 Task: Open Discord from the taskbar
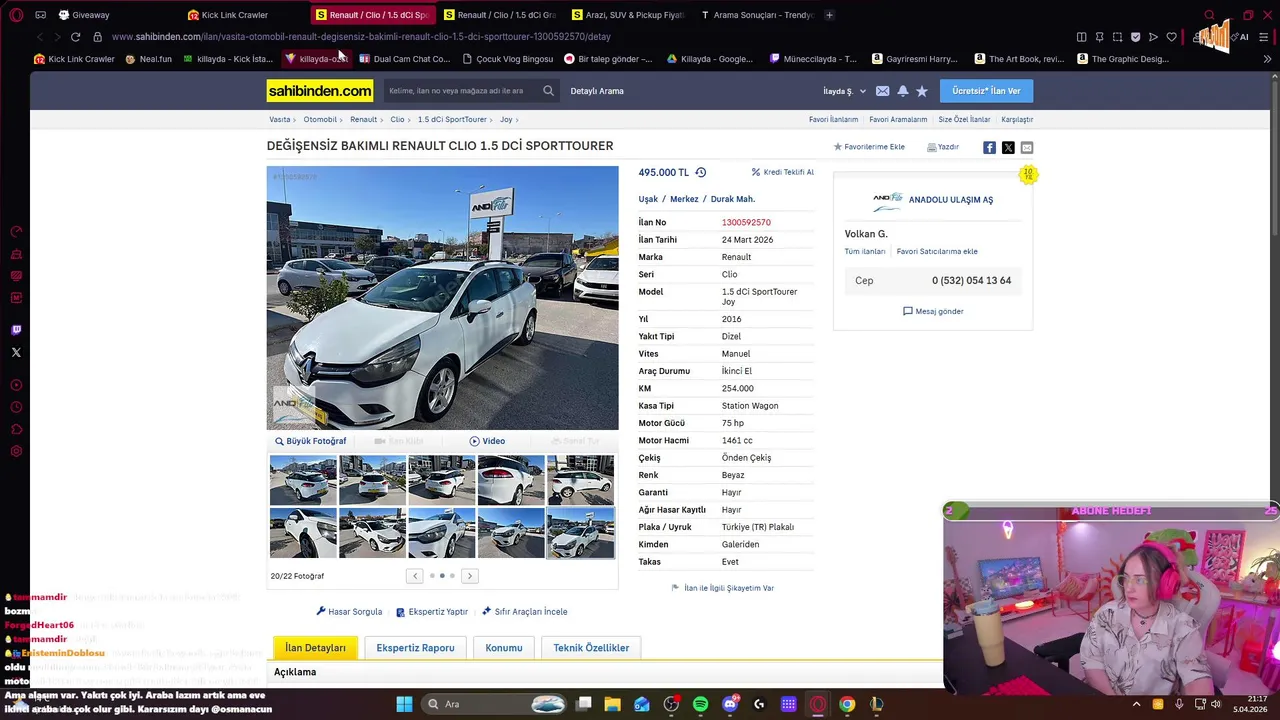point(730,704)
